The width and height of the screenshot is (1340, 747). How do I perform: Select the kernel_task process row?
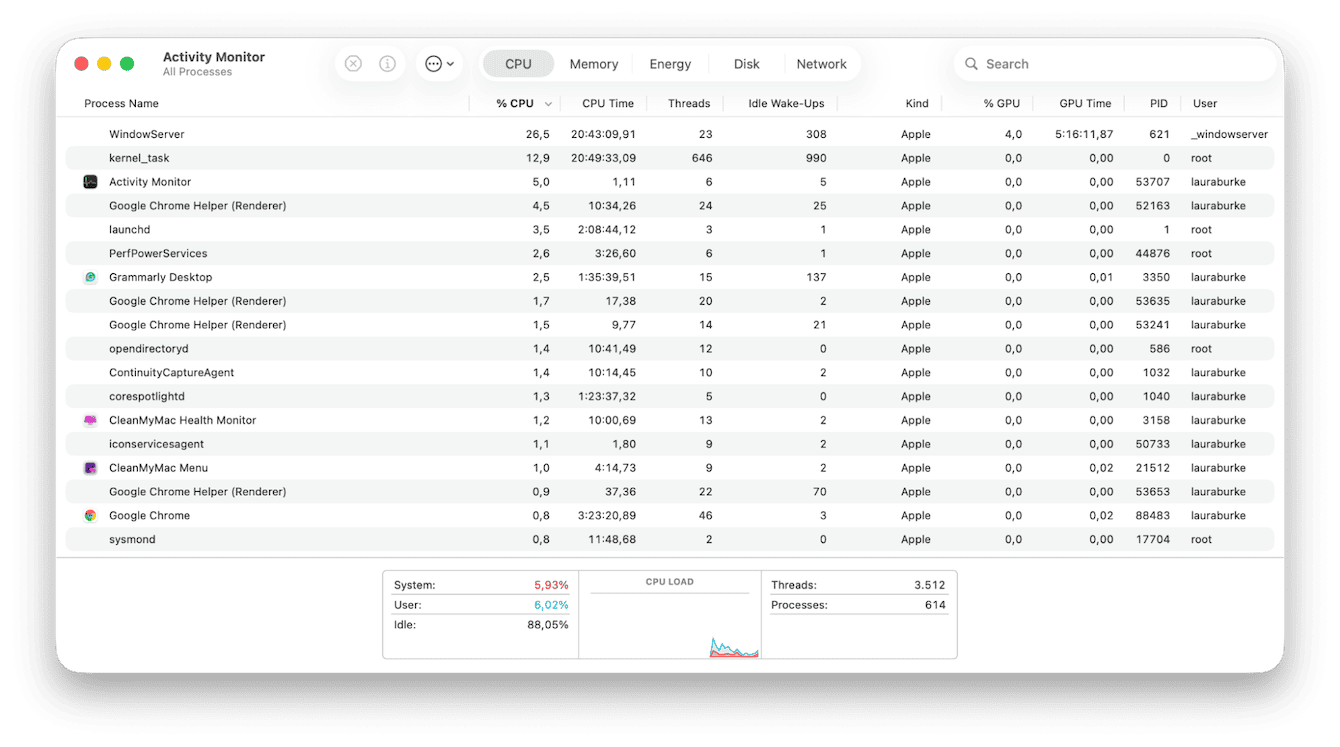coord(400,157)
